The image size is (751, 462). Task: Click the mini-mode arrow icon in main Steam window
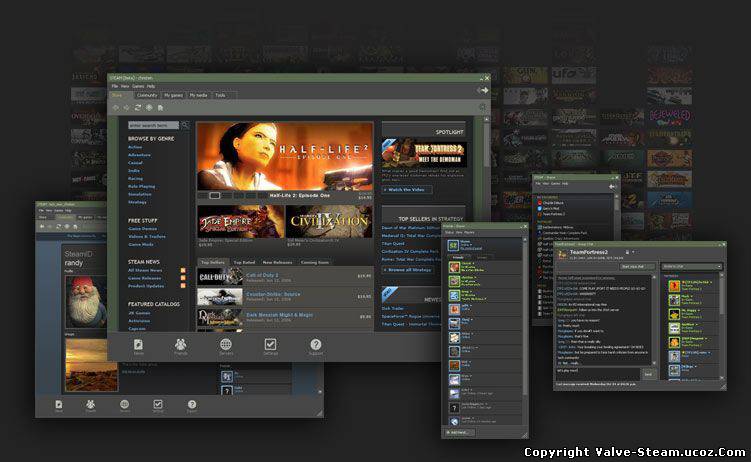click(483, 90)
